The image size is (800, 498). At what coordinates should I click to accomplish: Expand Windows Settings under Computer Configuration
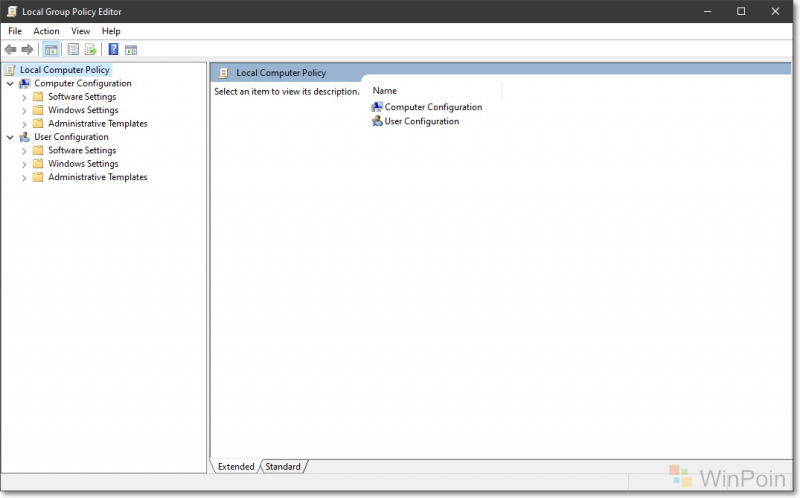pyautogui.click(x=24, y=110)
